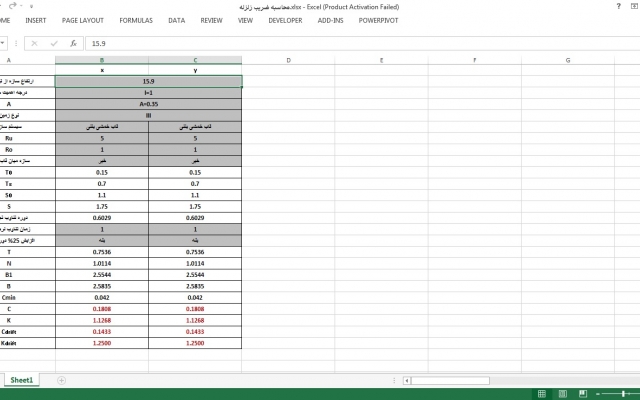Screen dimensions: 640x400
Task: Select B1 value 2.5544 in column B
Action: (102, 275)
